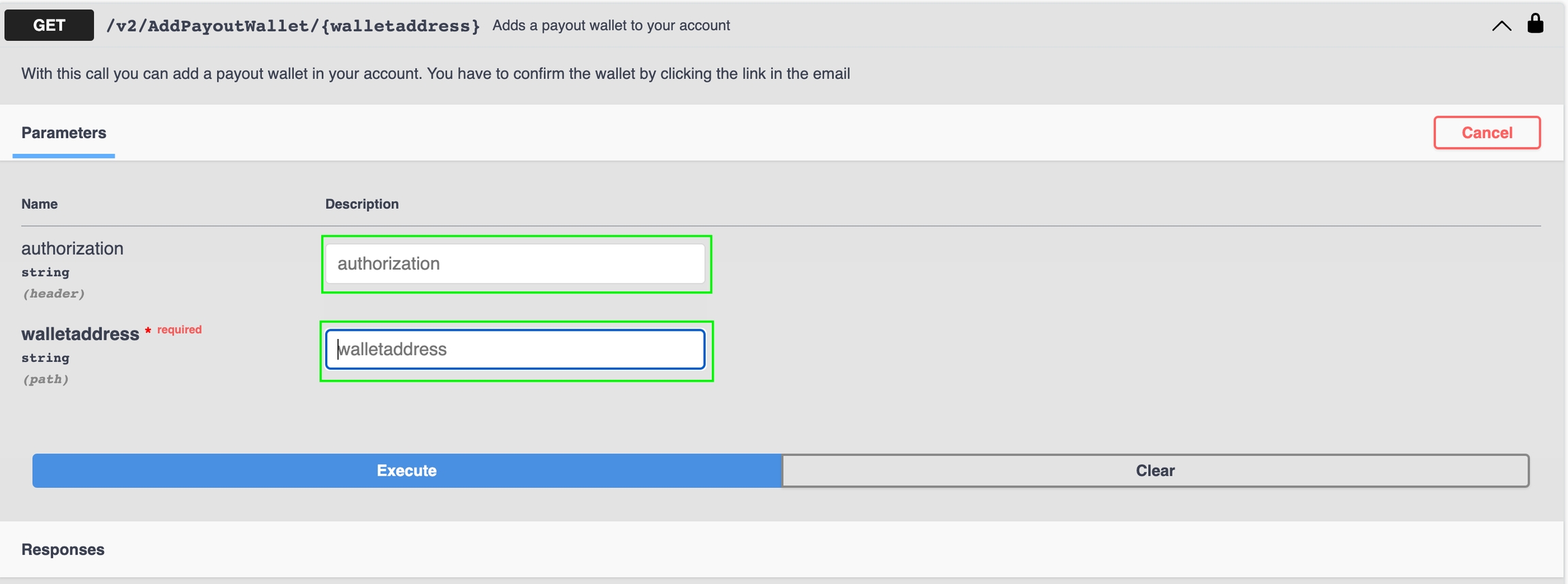Collapse the AddPayoutWallet endpoint with chevron
Viewport: 1568px width, 584px height.
tap(1501, 26)
